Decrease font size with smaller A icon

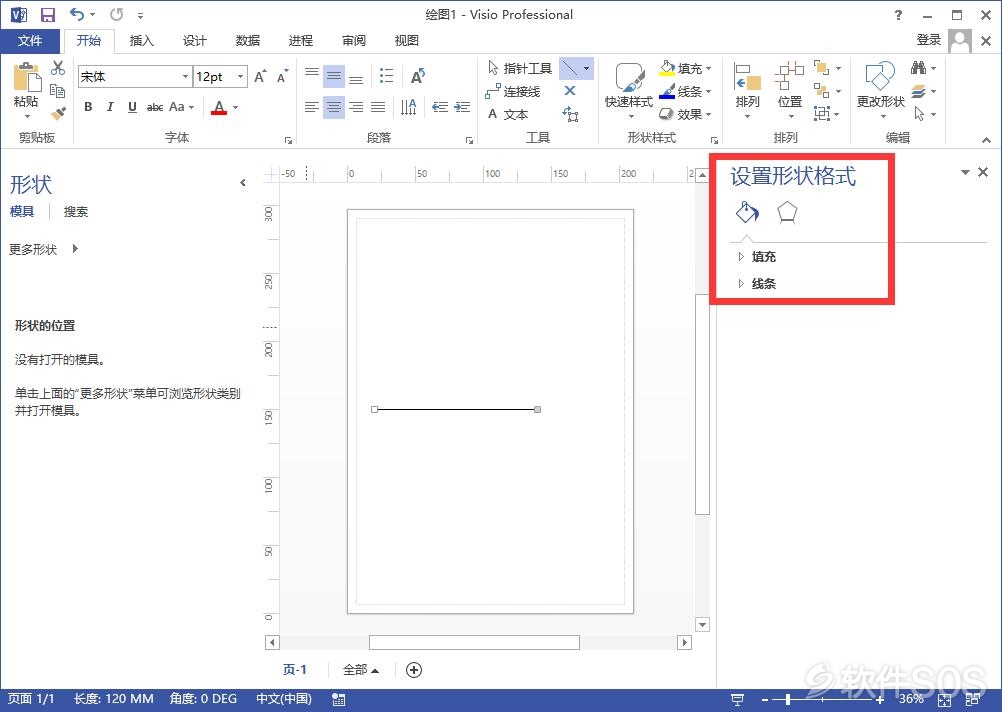[282, 77]
